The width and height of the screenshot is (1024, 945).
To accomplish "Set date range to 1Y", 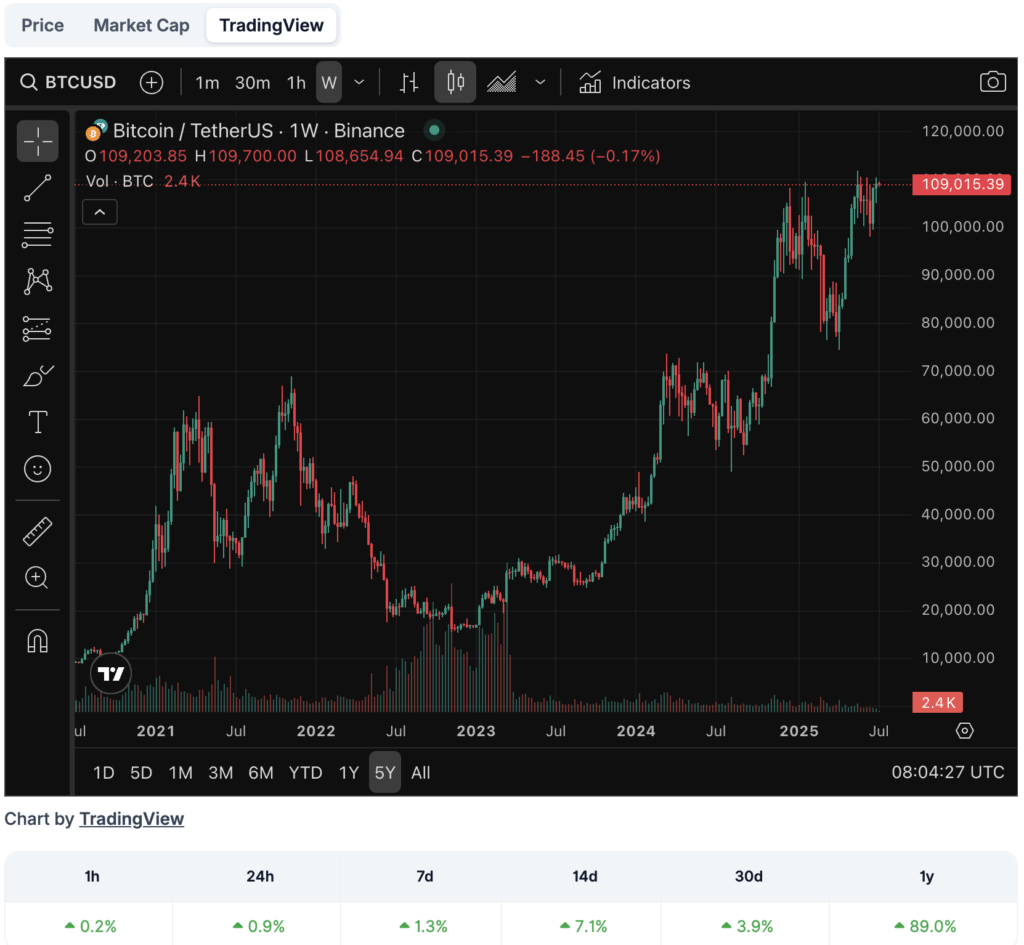I will 349,773.
